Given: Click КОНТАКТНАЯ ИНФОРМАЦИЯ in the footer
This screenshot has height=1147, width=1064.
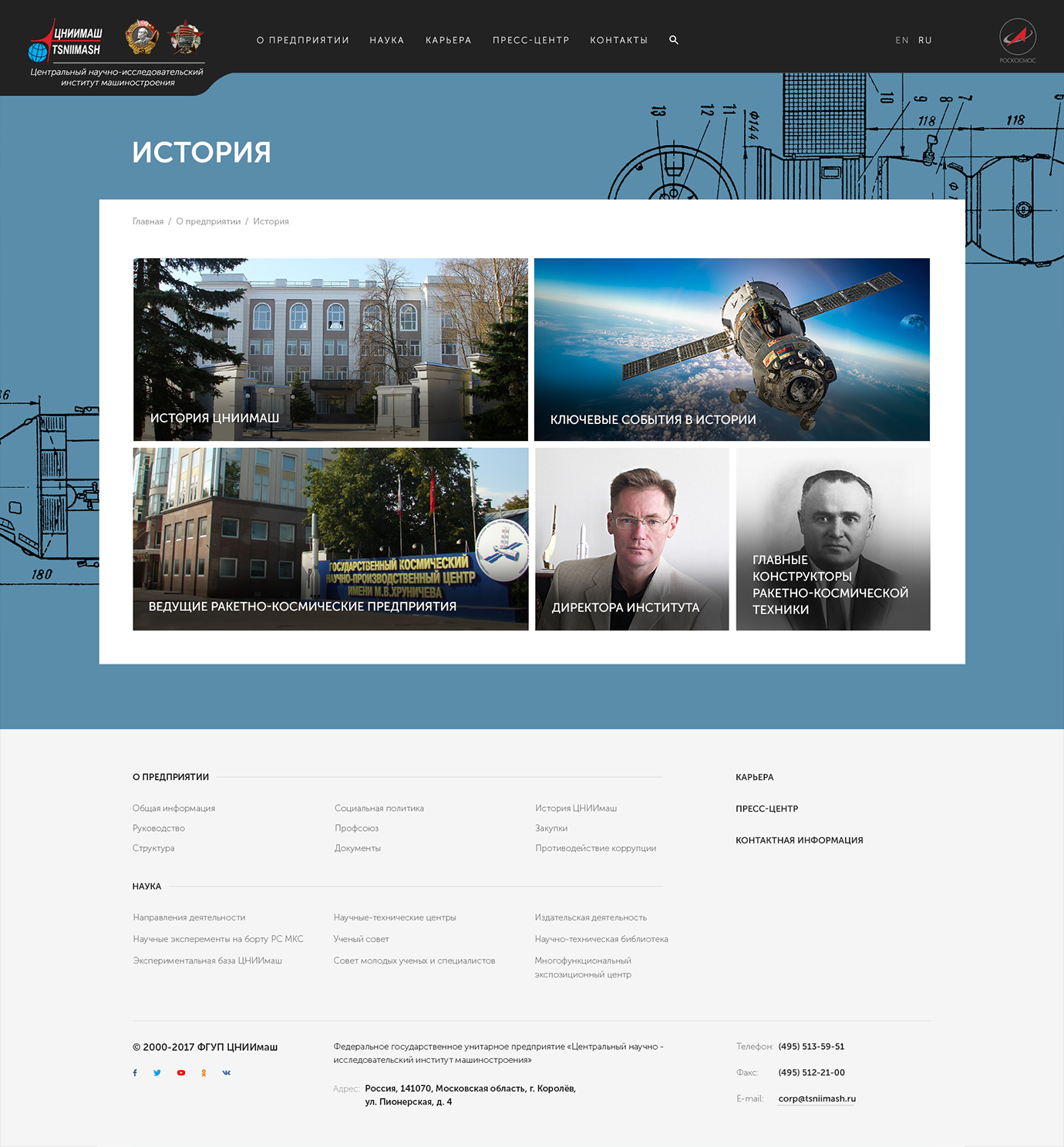Looking at the screenshot, I should [x=799, y=840].
